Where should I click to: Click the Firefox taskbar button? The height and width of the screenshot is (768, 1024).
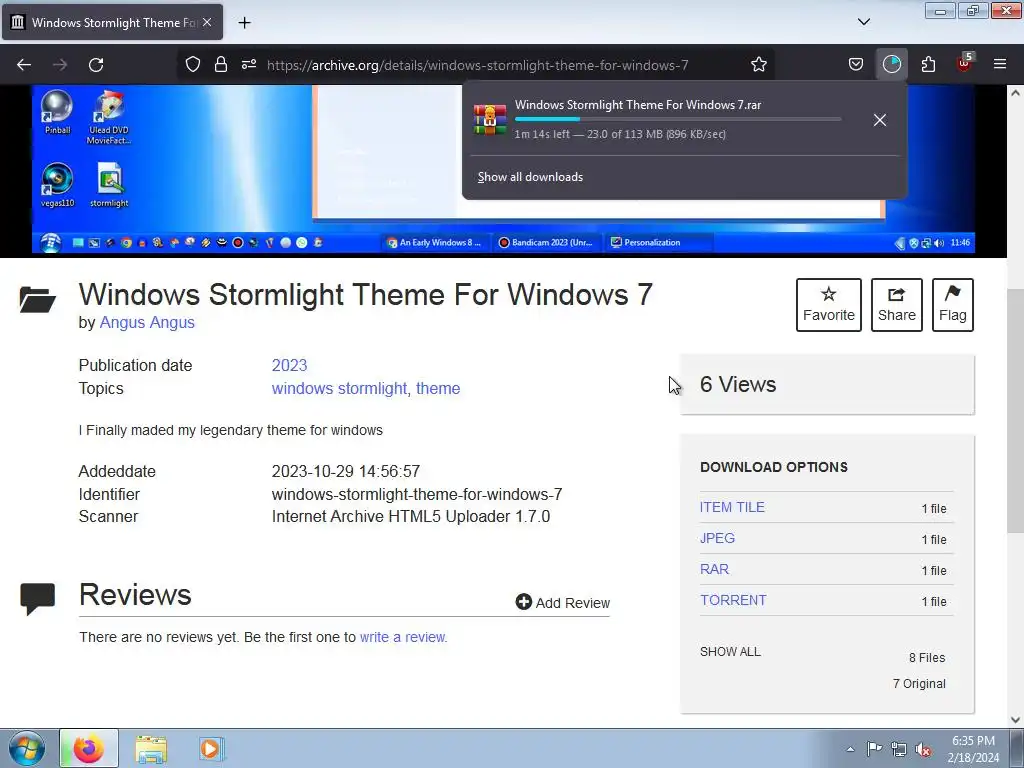[x=89, y=748]
